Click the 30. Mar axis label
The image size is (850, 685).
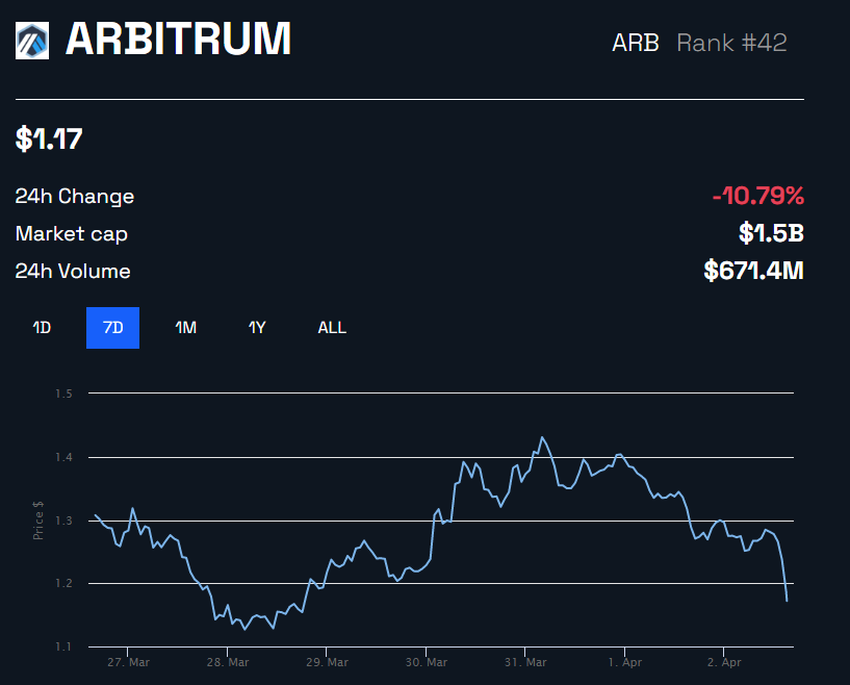[x=425, y=662]
